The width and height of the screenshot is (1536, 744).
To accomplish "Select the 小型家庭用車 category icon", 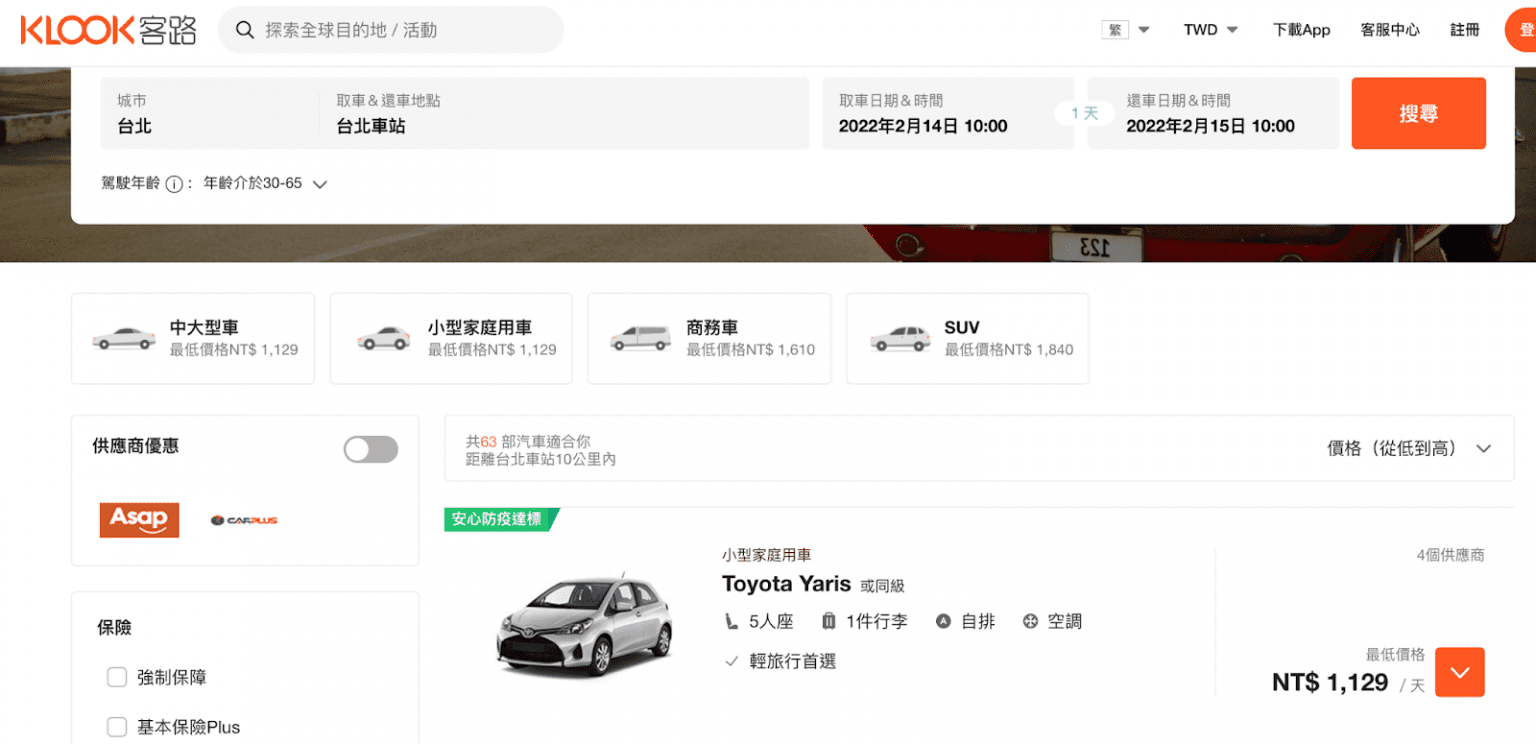I will tap(381, 338).
